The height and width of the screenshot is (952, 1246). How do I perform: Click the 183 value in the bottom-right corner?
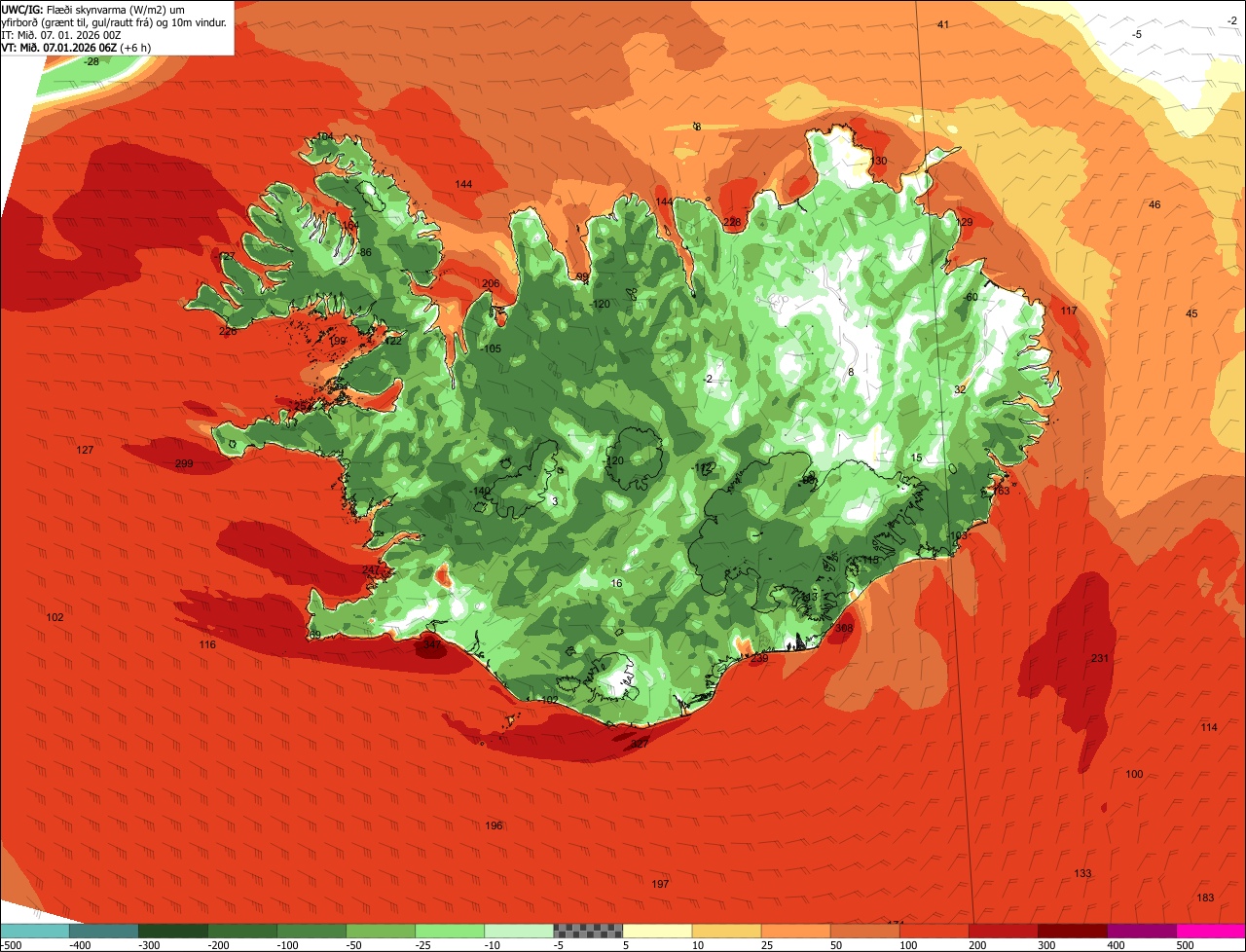click(x=1205, y=897)
